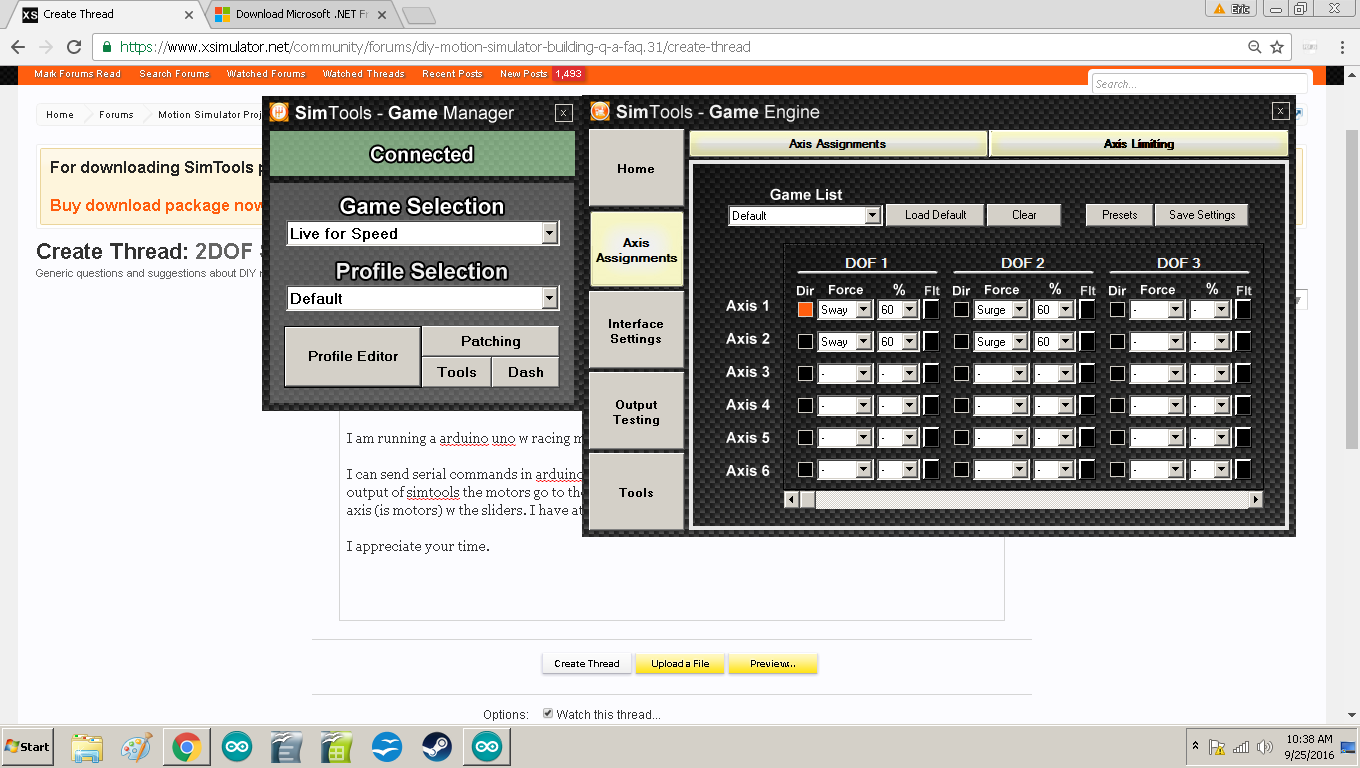The height and width of the screenshot is (768, 1360).
Task: Expand the Game List dropdown
Action: (872, 215)
